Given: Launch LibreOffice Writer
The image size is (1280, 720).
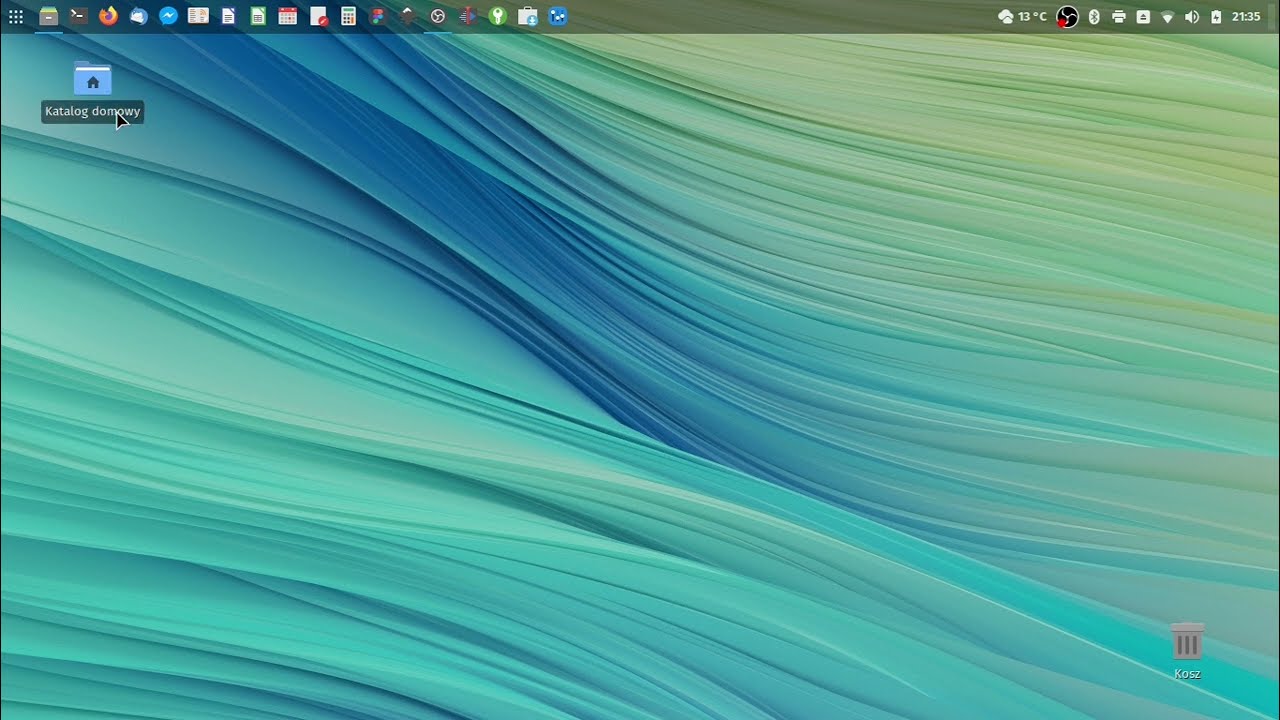Looking at the screenshot, I should [x=228, y=16].
